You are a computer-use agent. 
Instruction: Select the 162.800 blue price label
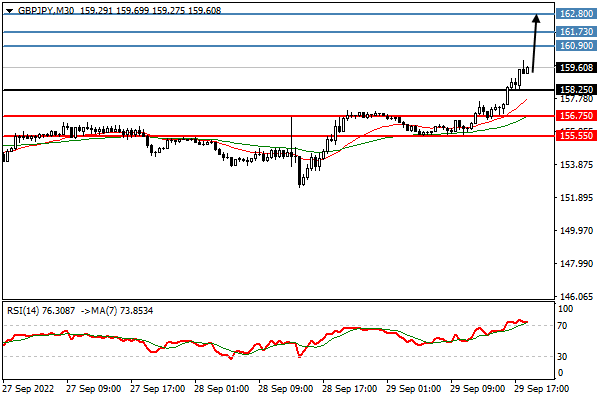pos(576,14)
